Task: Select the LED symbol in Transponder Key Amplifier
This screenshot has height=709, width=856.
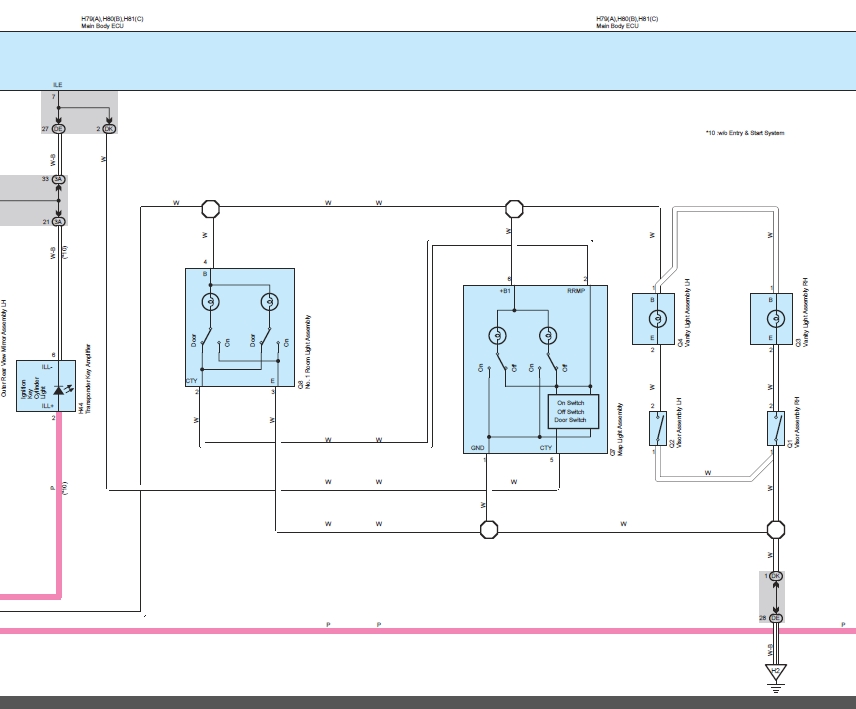Action: click(x=59, y=388)
